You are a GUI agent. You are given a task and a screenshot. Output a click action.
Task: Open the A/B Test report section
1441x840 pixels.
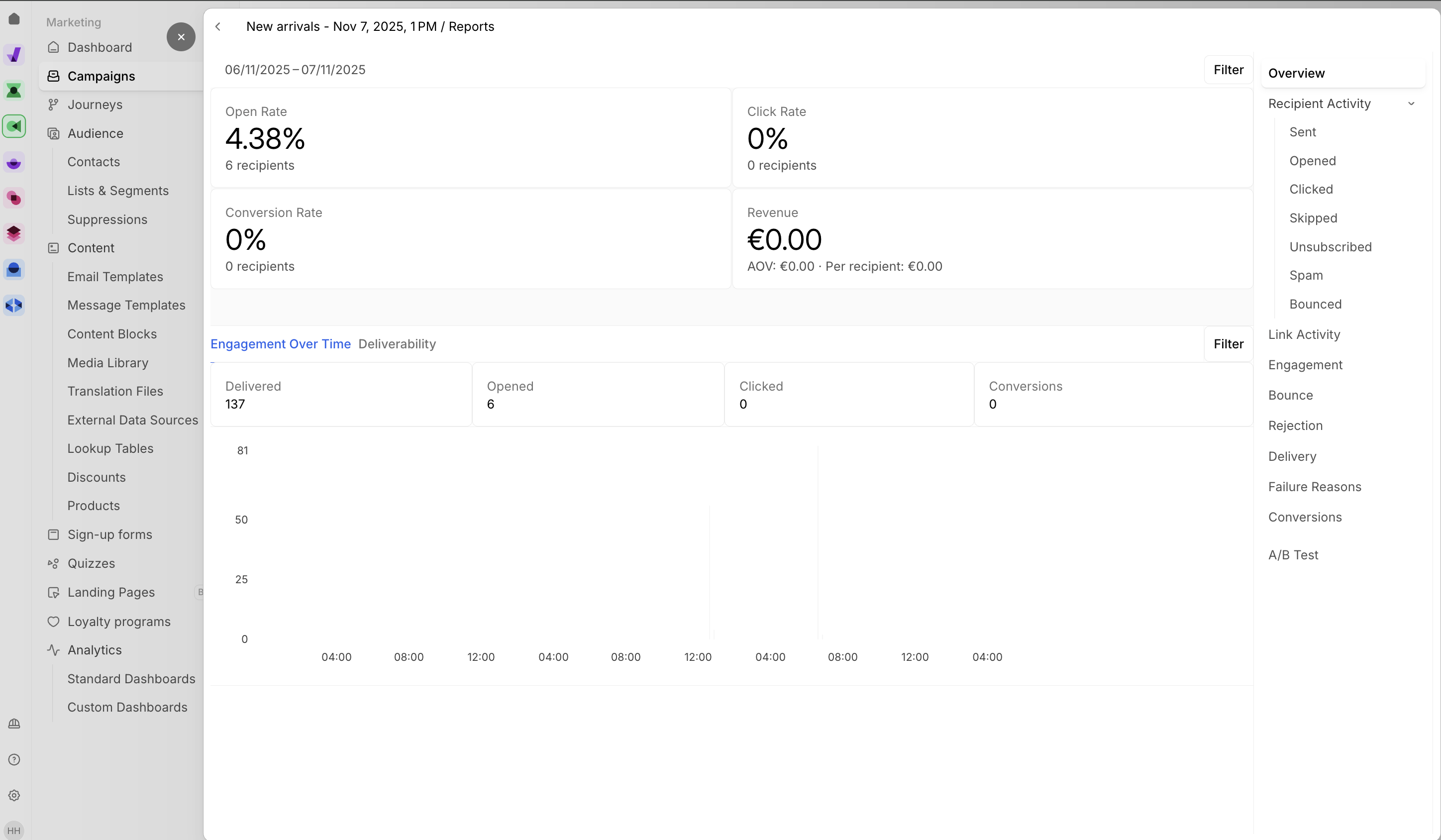point(1293,555)
